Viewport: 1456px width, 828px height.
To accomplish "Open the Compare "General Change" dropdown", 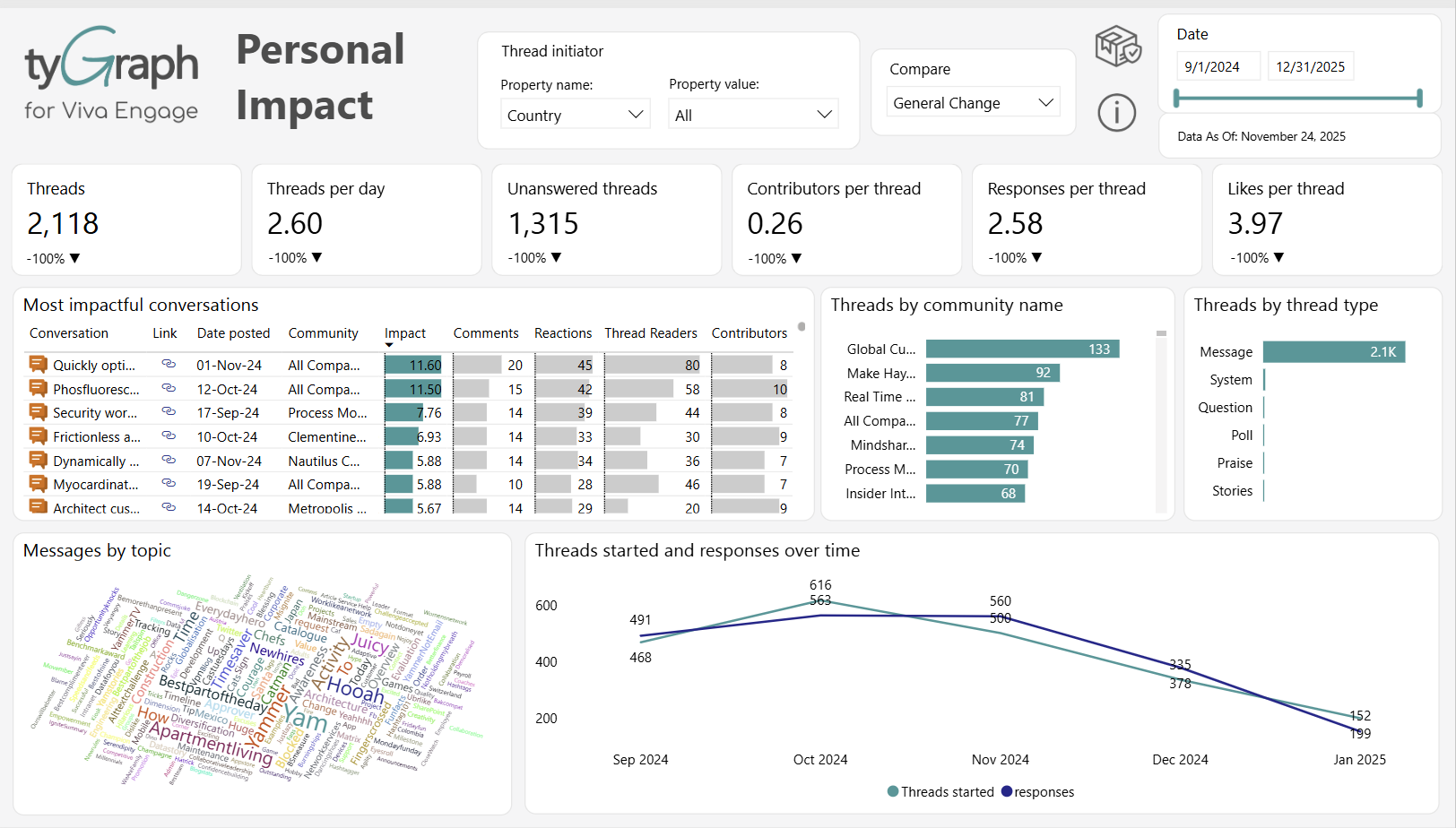I will (973, 102).
